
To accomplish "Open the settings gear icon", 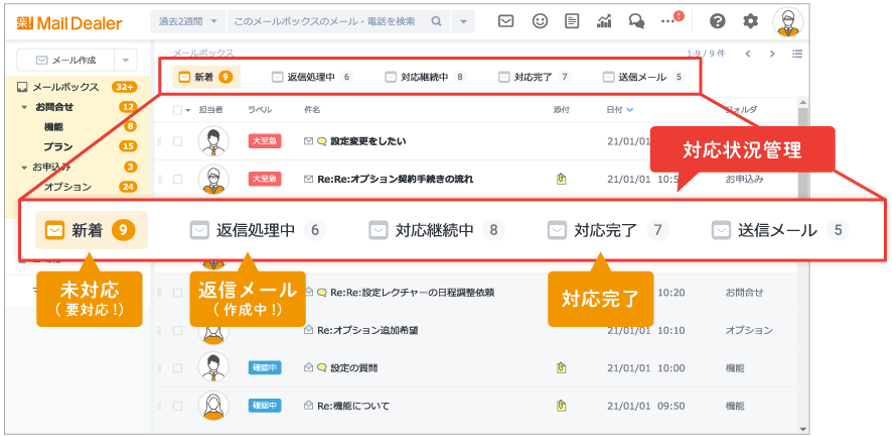I will click(750, 21).
